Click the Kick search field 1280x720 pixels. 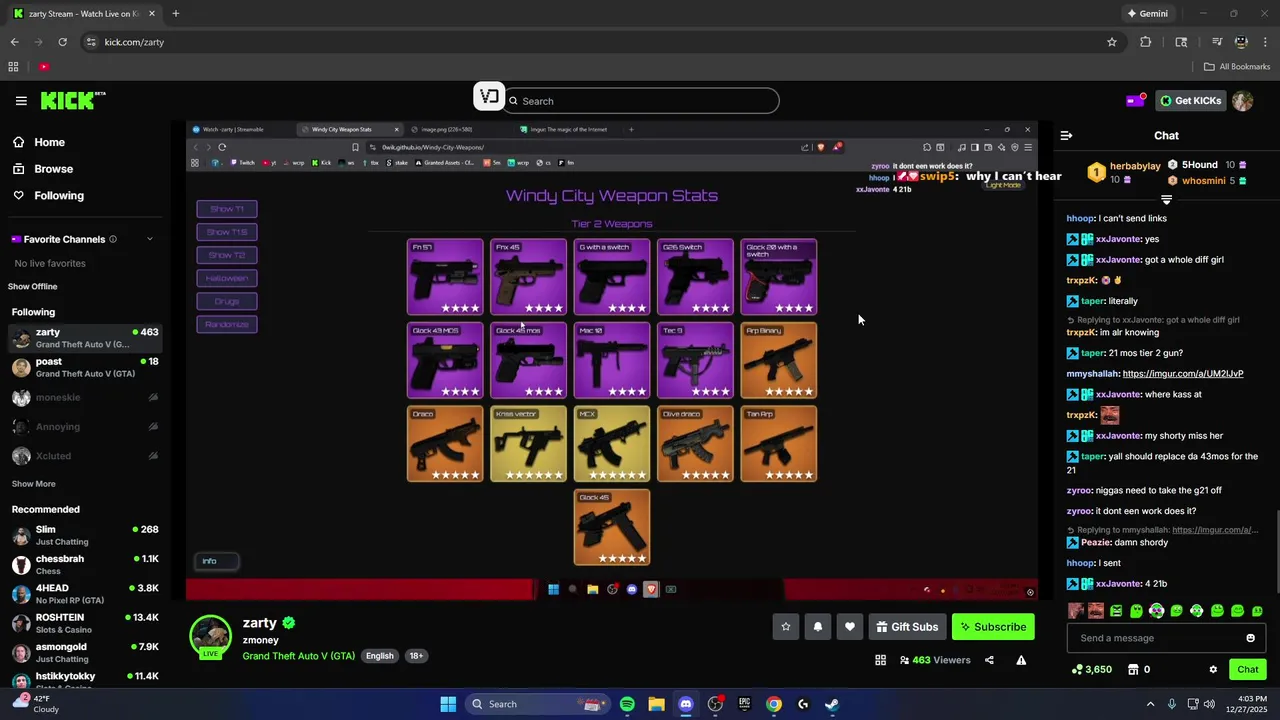click(x=640, y=101)
